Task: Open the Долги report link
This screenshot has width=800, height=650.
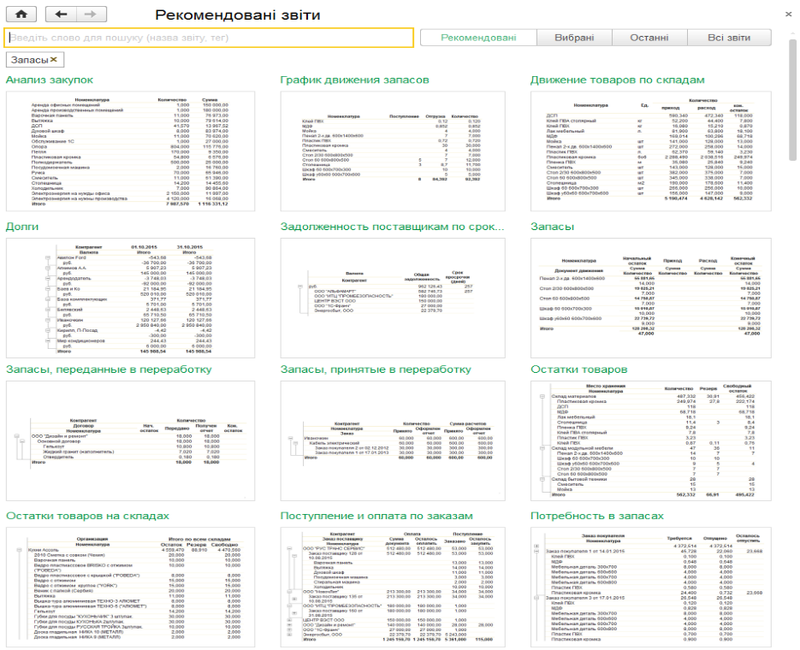Action: pos(22,227)
